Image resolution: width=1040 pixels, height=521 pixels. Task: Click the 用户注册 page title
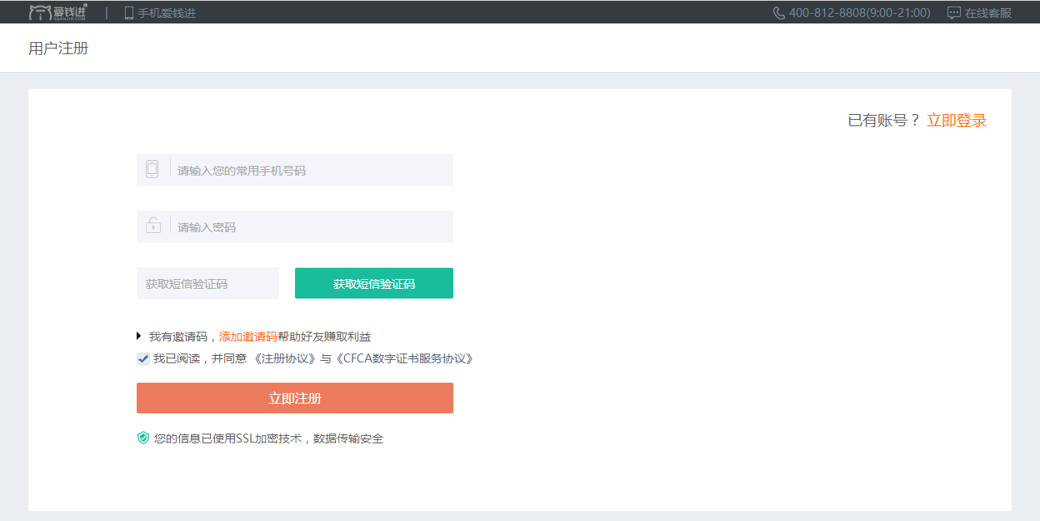58,48
